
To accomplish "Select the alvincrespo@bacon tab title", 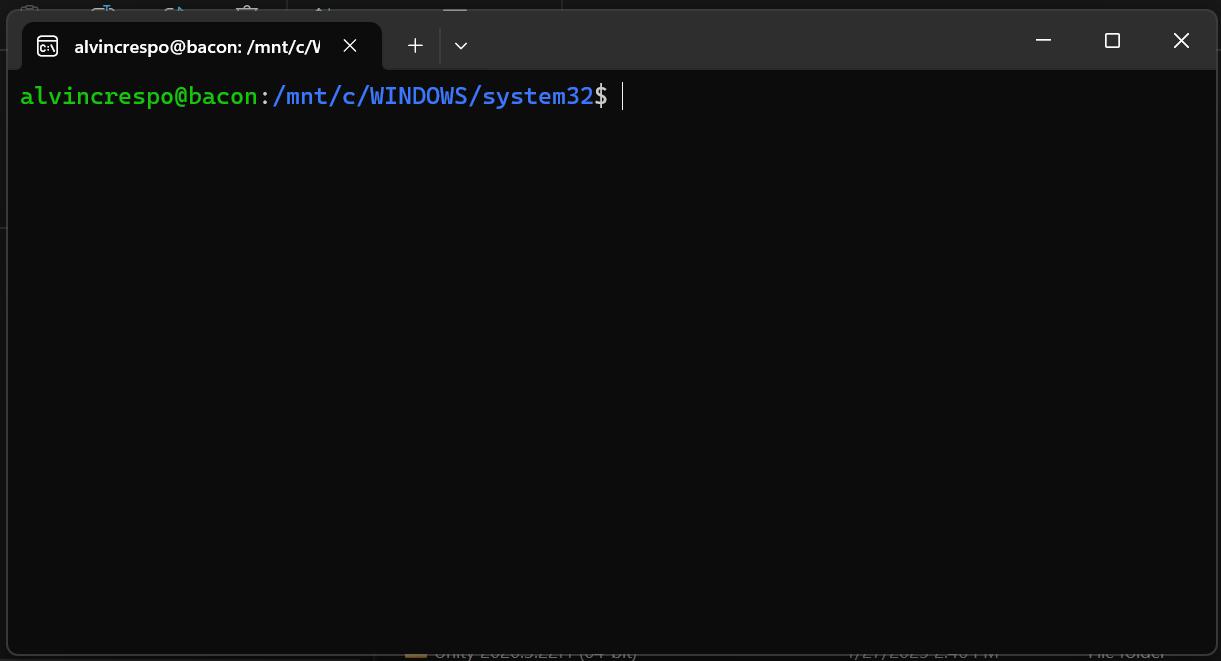I will point(196,46).
